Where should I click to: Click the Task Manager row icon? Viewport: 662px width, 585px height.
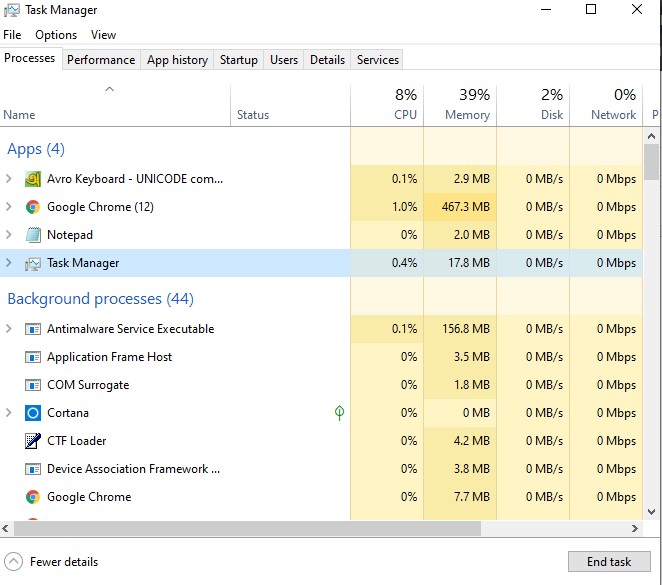(33, 263)
